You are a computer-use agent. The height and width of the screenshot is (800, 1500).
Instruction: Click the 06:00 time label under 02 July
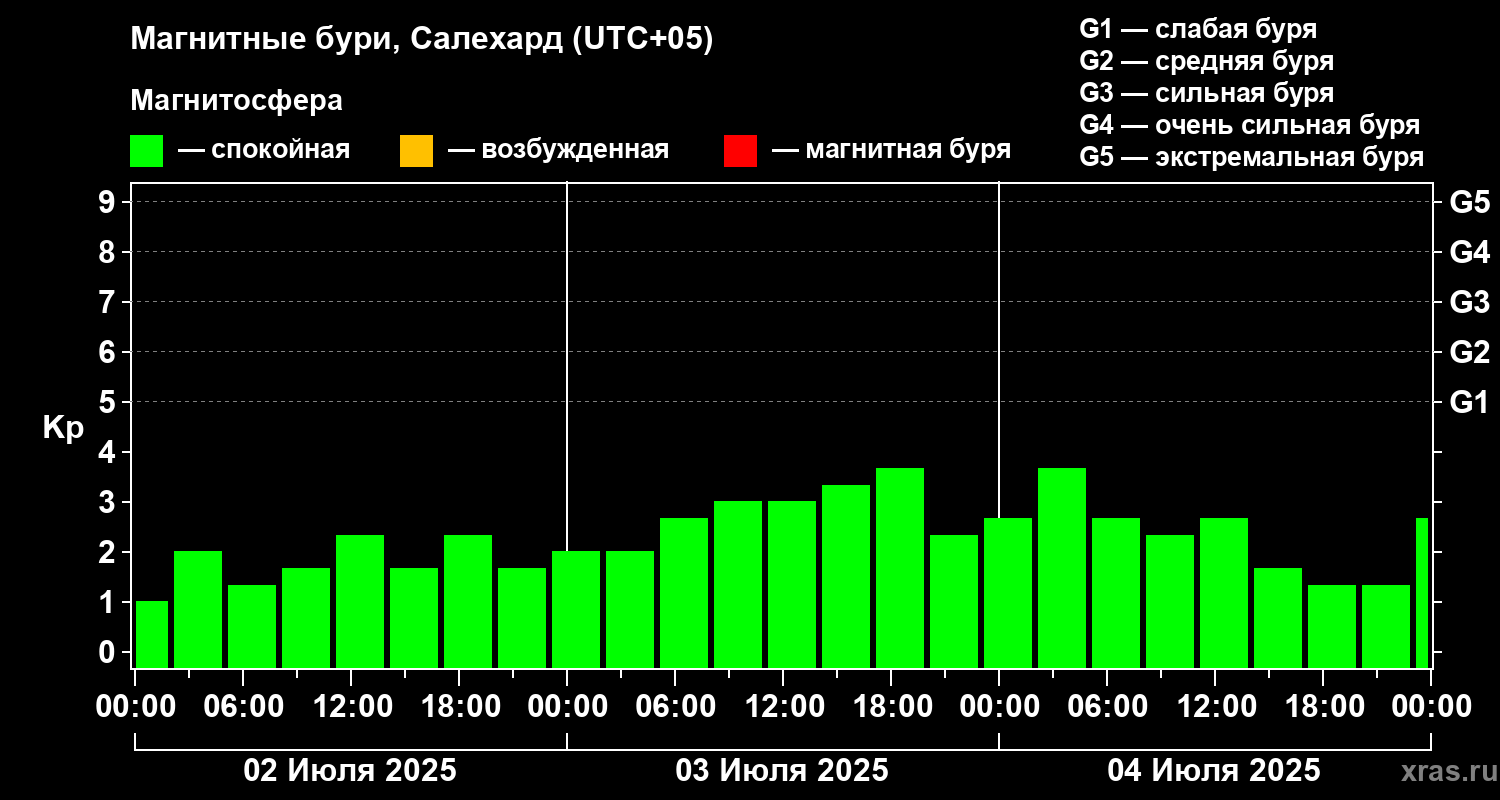pyautogui.click(x=245, y=707)
